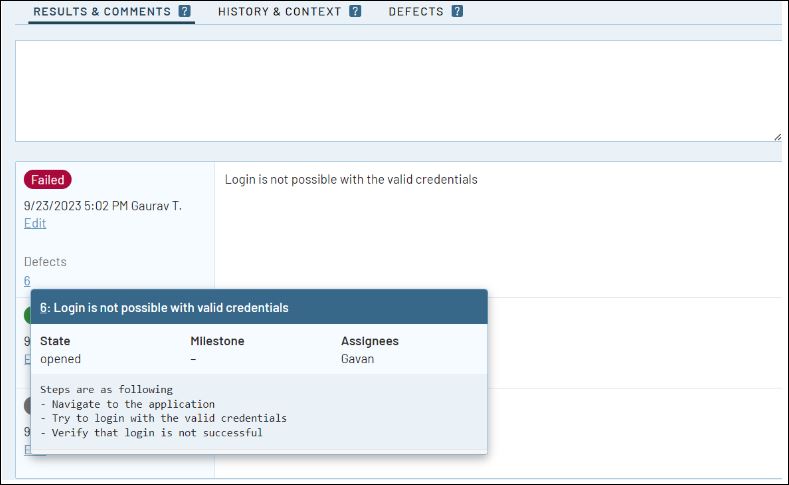789x485 pixels.
Task: Click the Milestone dash value in popup
Action: pos(193,359)
